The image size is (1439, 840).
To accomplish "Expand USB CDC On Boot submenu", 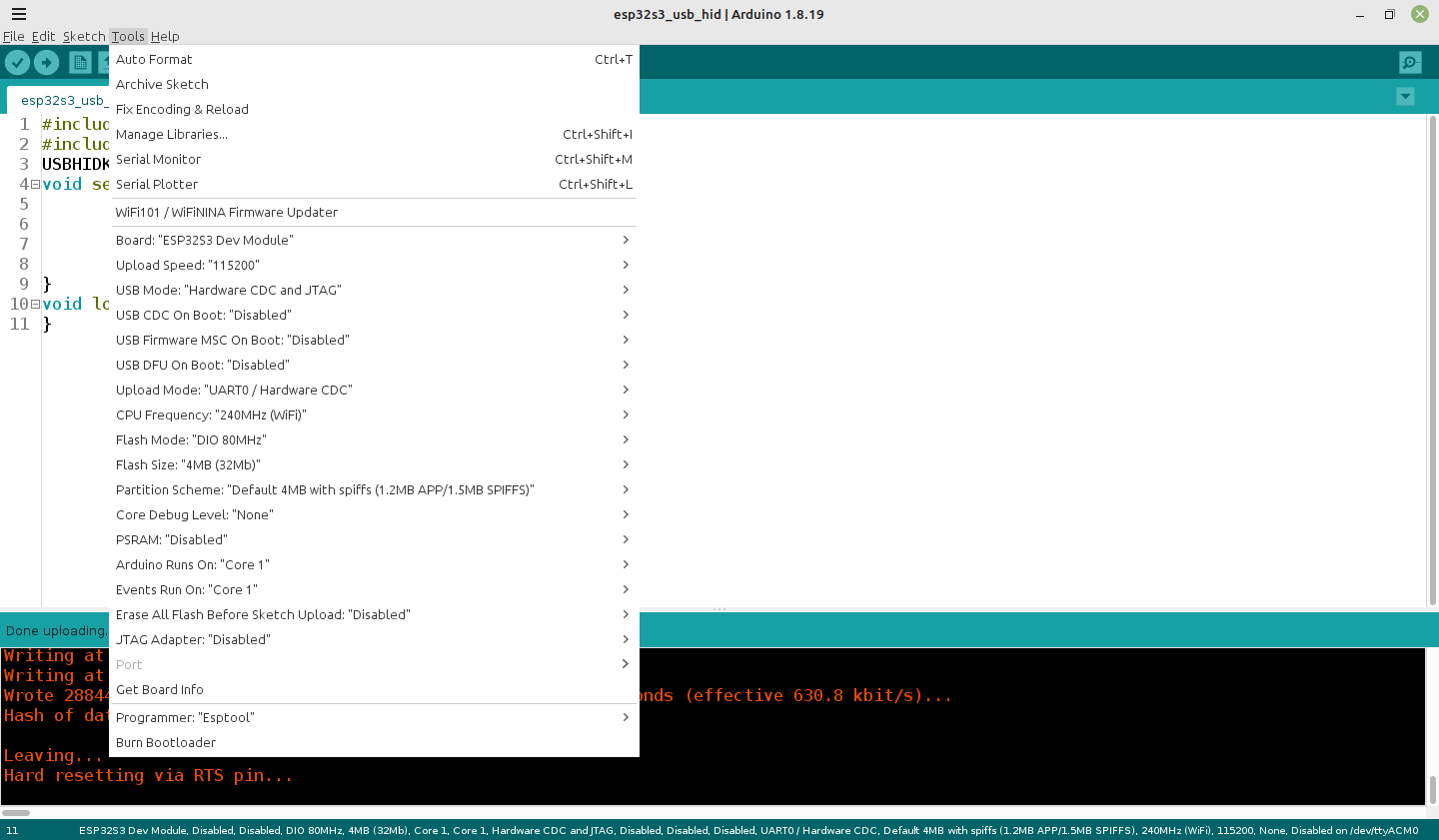I will 374,315.
